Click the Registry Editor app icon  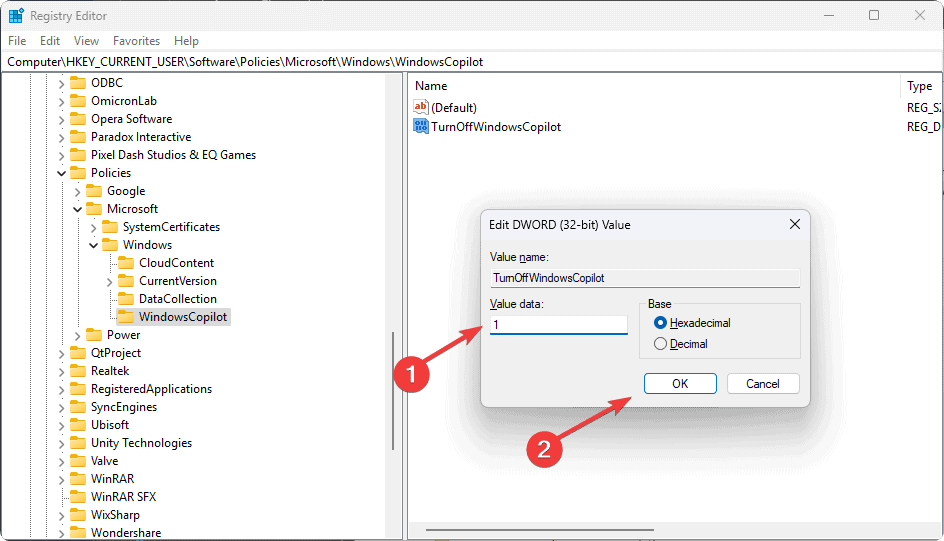16,16
